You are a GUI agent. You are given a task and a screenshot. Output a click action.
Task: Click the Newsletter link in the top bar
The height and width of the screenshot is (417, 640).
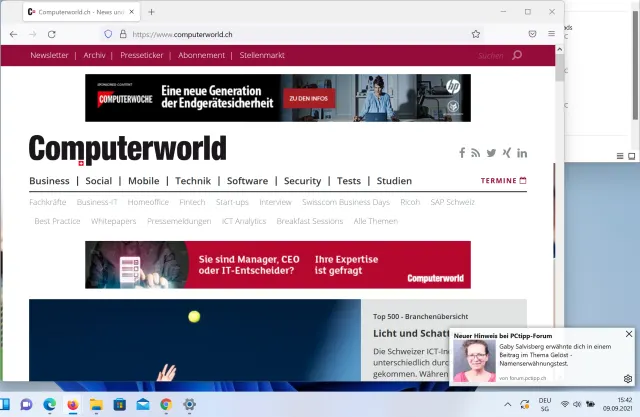click(x=49, y=56)
